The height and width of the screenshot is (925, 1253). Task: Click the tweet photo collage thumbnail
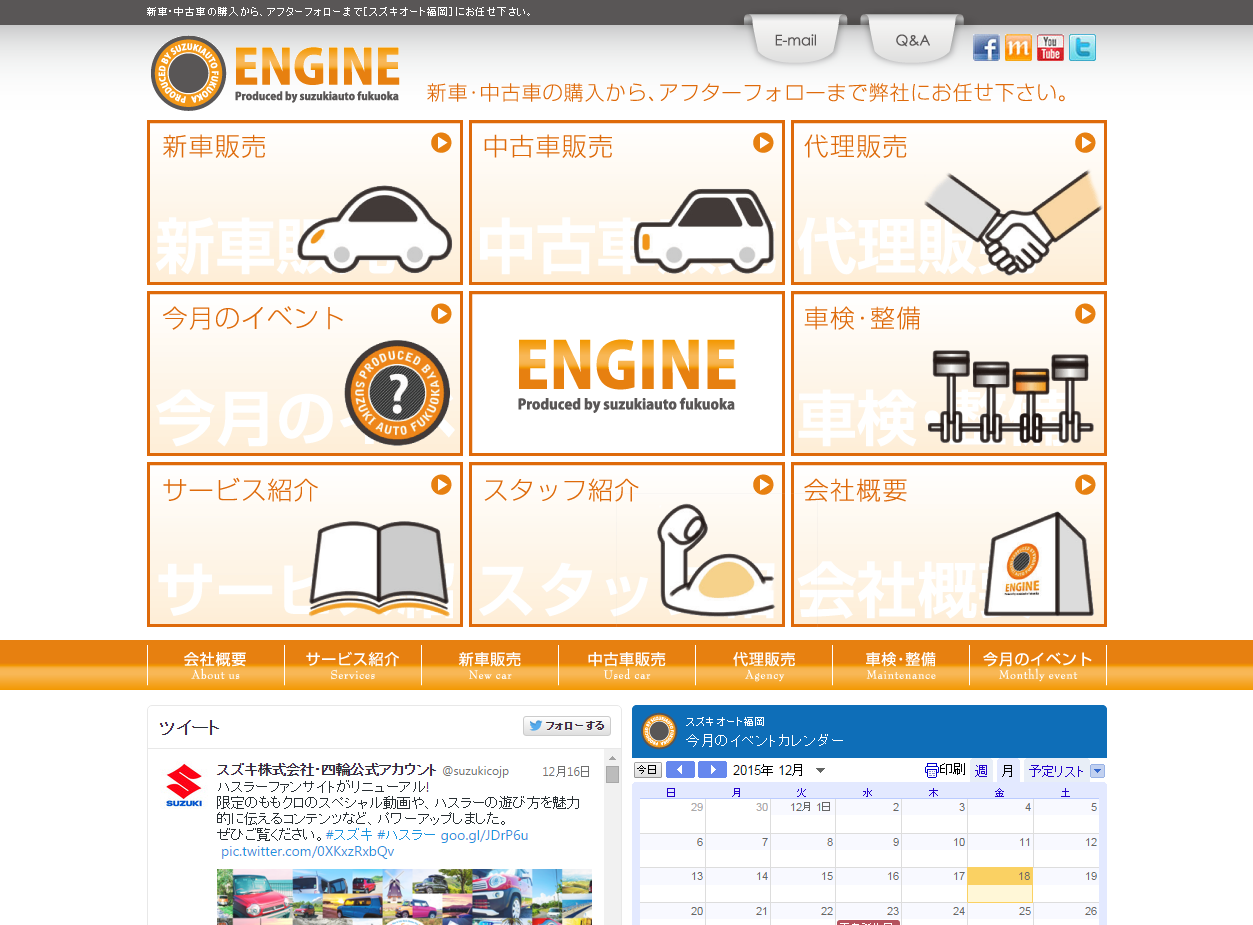pos(404,896)
